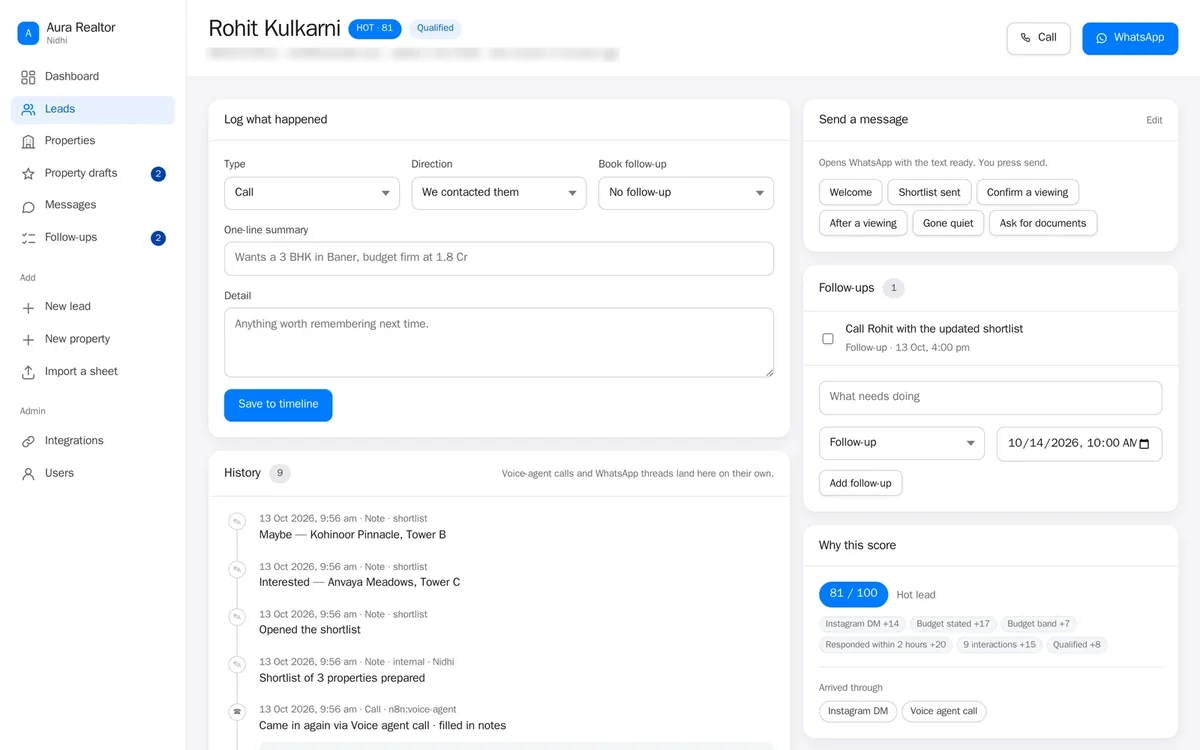This screenshot has width=1200, height=750.
Task: Click the 9 interactions +15 tag
Action: [x=999, y=645]
